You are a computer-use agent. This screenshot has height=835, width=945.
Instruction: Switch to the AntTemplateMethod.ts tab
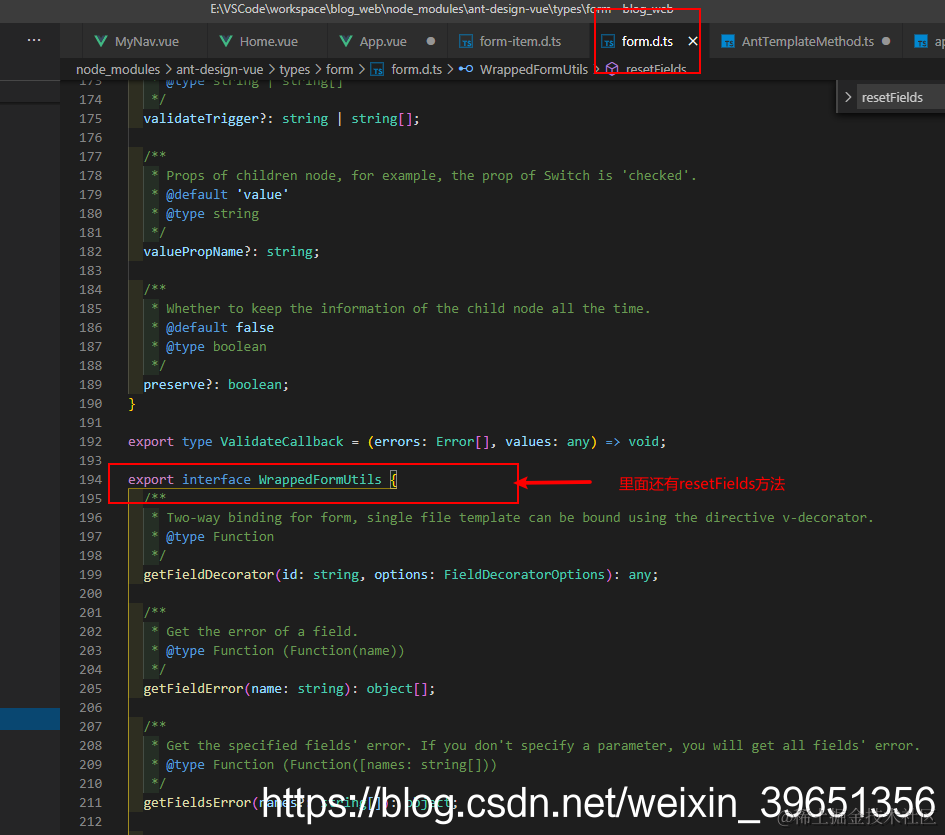tap(807, 41)
